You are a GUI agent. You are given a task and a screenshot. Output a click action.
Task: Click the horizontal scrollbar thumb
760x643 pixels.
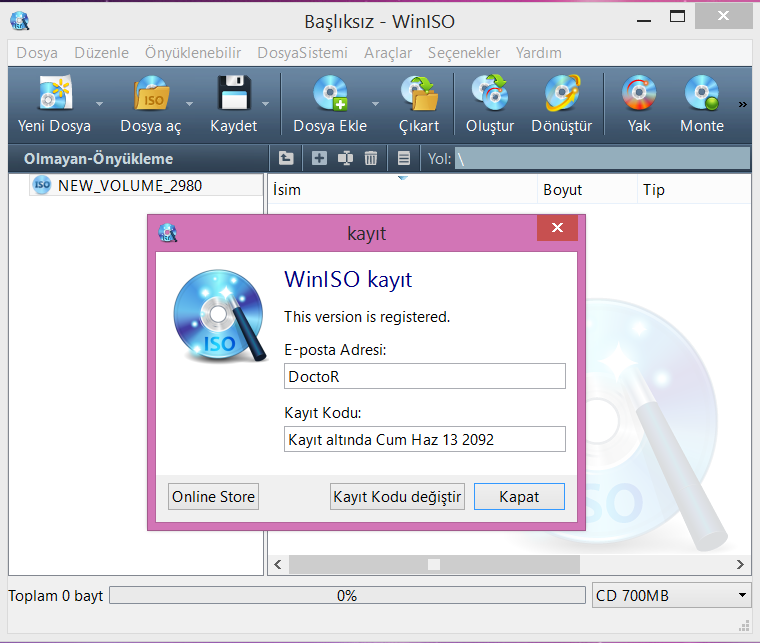tap(434, 565)
